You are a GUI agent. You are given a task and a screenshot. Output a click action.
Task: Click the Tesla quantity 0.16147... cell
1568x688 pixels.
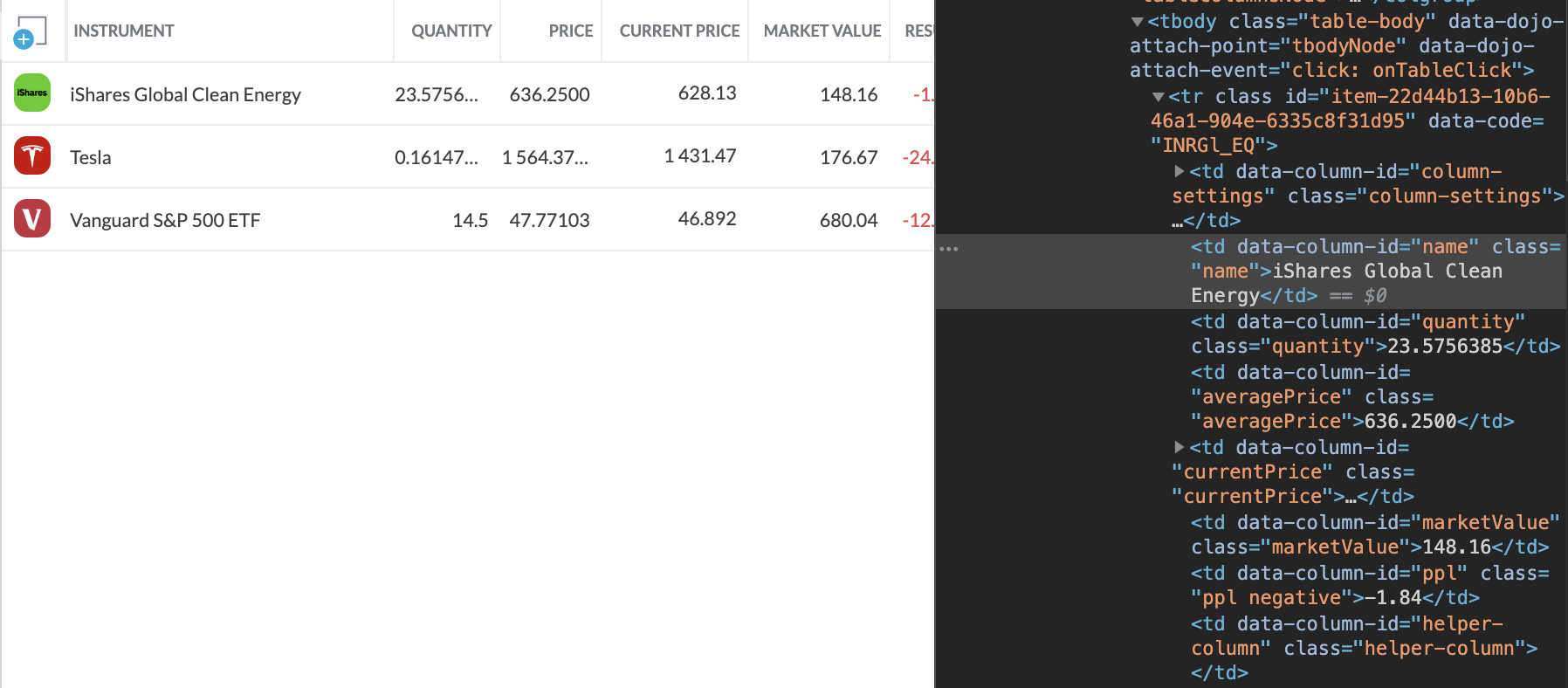437,157
